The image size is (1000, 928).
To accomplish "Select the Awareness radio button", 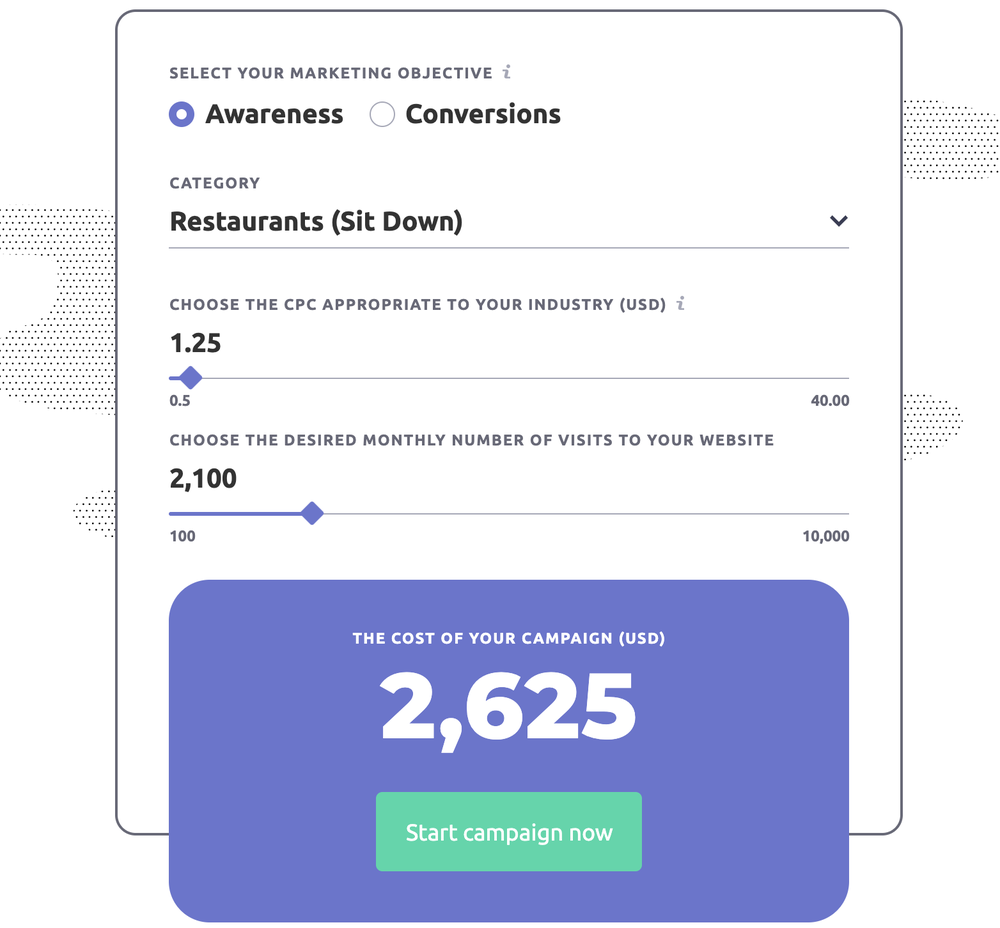I will pyautogui.click(x=182, y=115).
